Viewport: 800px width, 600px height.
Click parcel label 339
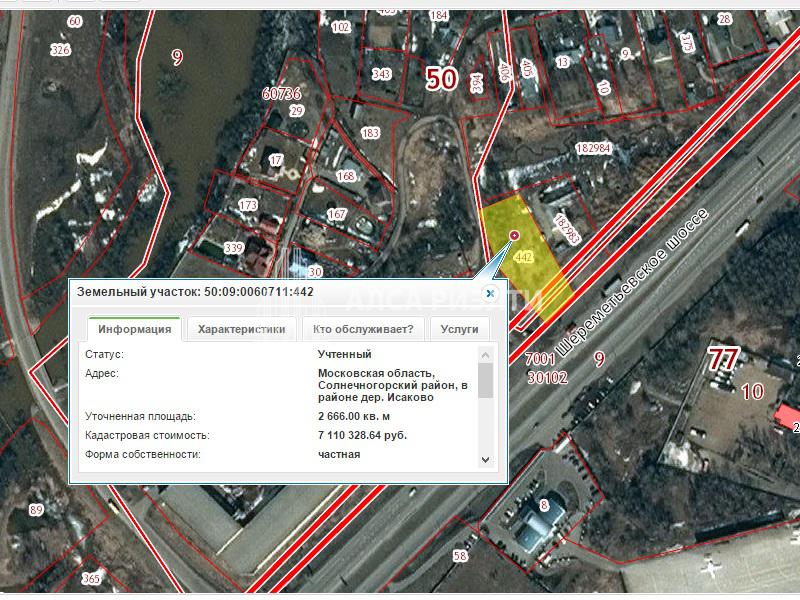pos(234,248)
